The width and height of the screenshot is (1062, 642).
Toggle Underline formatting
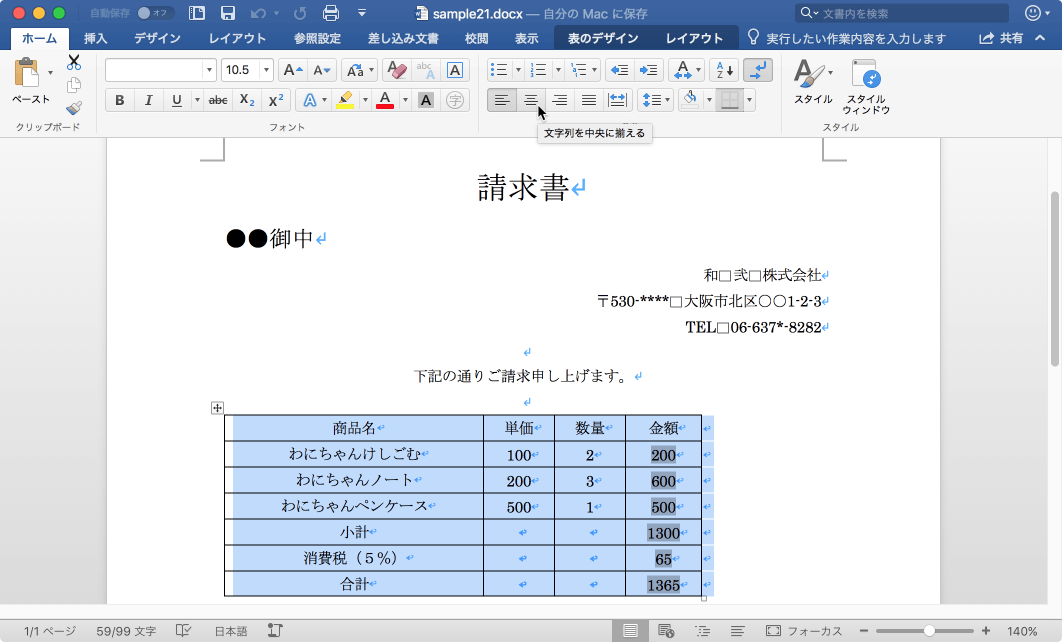[177, 100]
